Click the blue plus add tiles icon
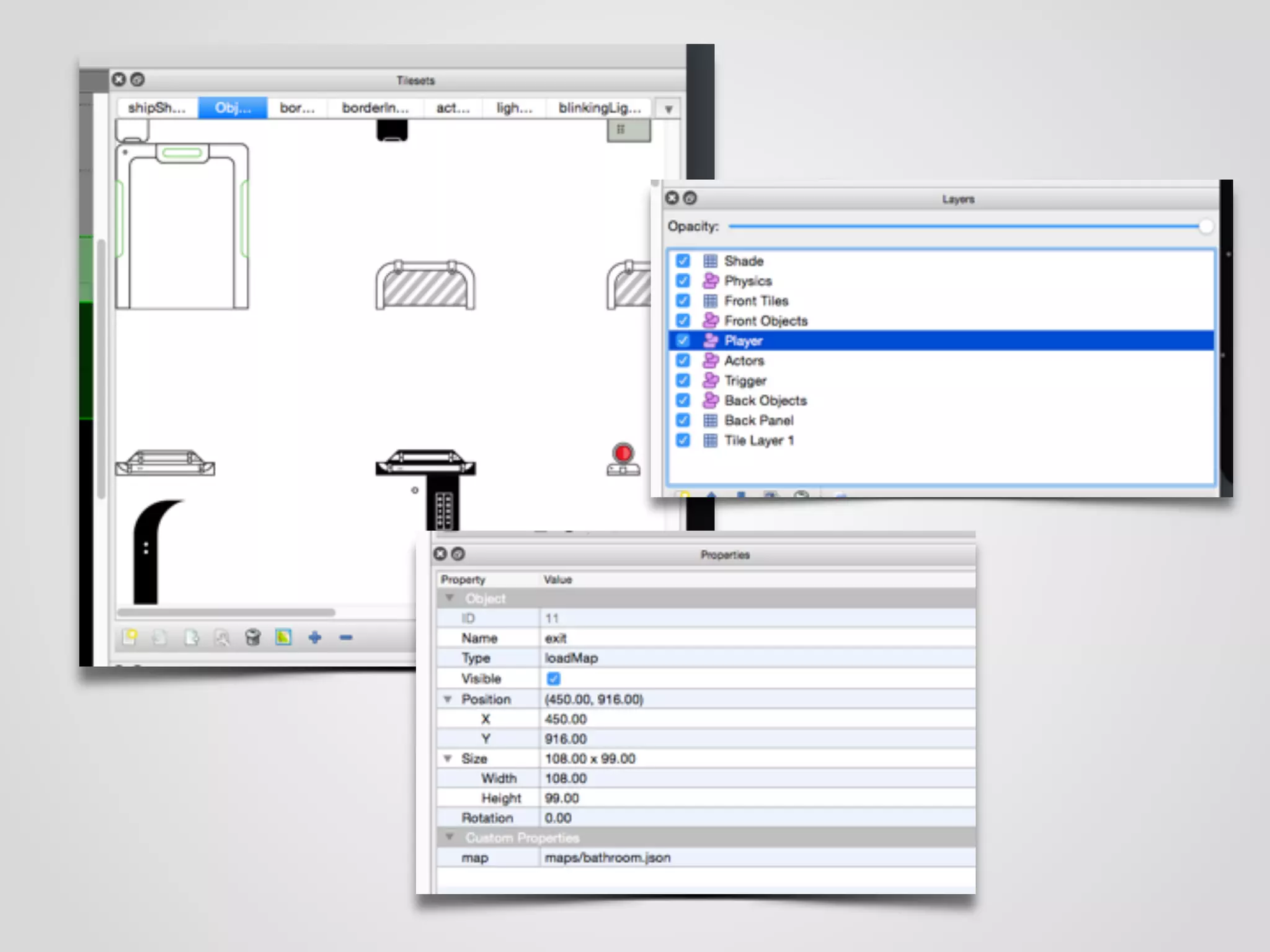Viewport: 1270px width, 952px height. tap(315, 637)
